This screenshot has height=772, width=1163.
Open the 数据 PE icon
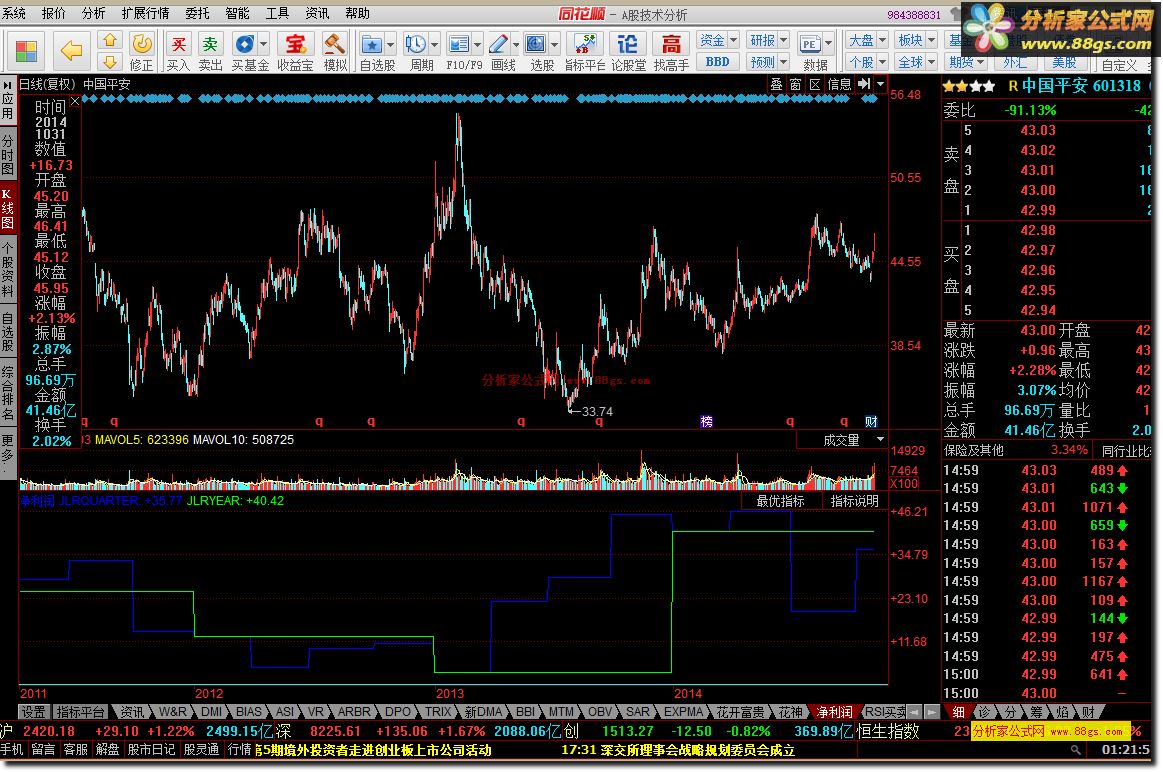coord(810,44)
